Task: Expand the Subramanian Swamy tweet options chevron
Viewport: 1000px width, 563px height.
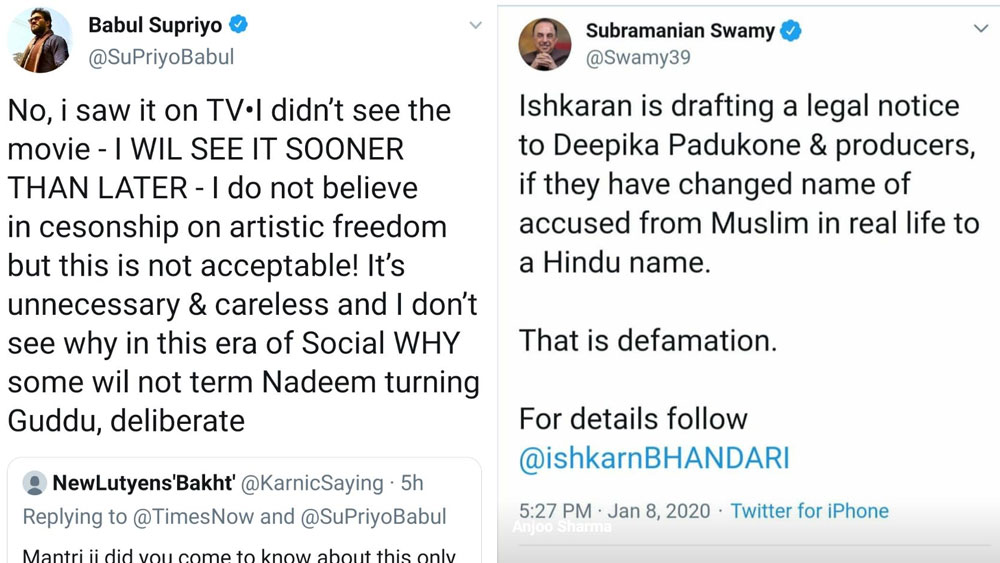Action: pos(980,29)
